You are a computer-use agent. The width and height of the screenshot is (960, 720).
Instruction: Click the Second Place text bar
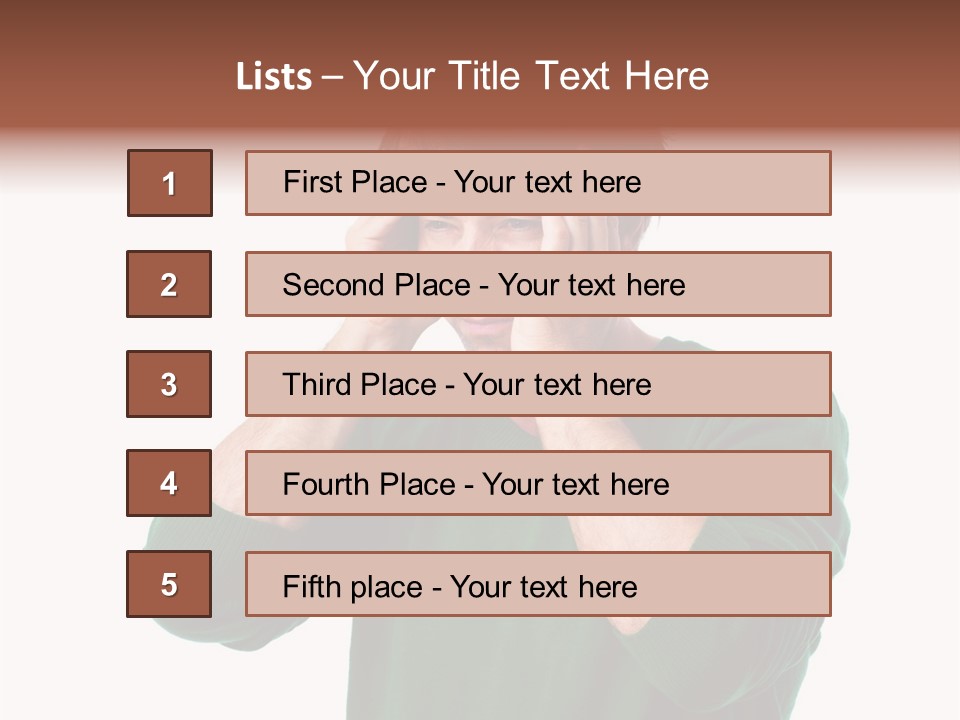click(x=538, y=284)
